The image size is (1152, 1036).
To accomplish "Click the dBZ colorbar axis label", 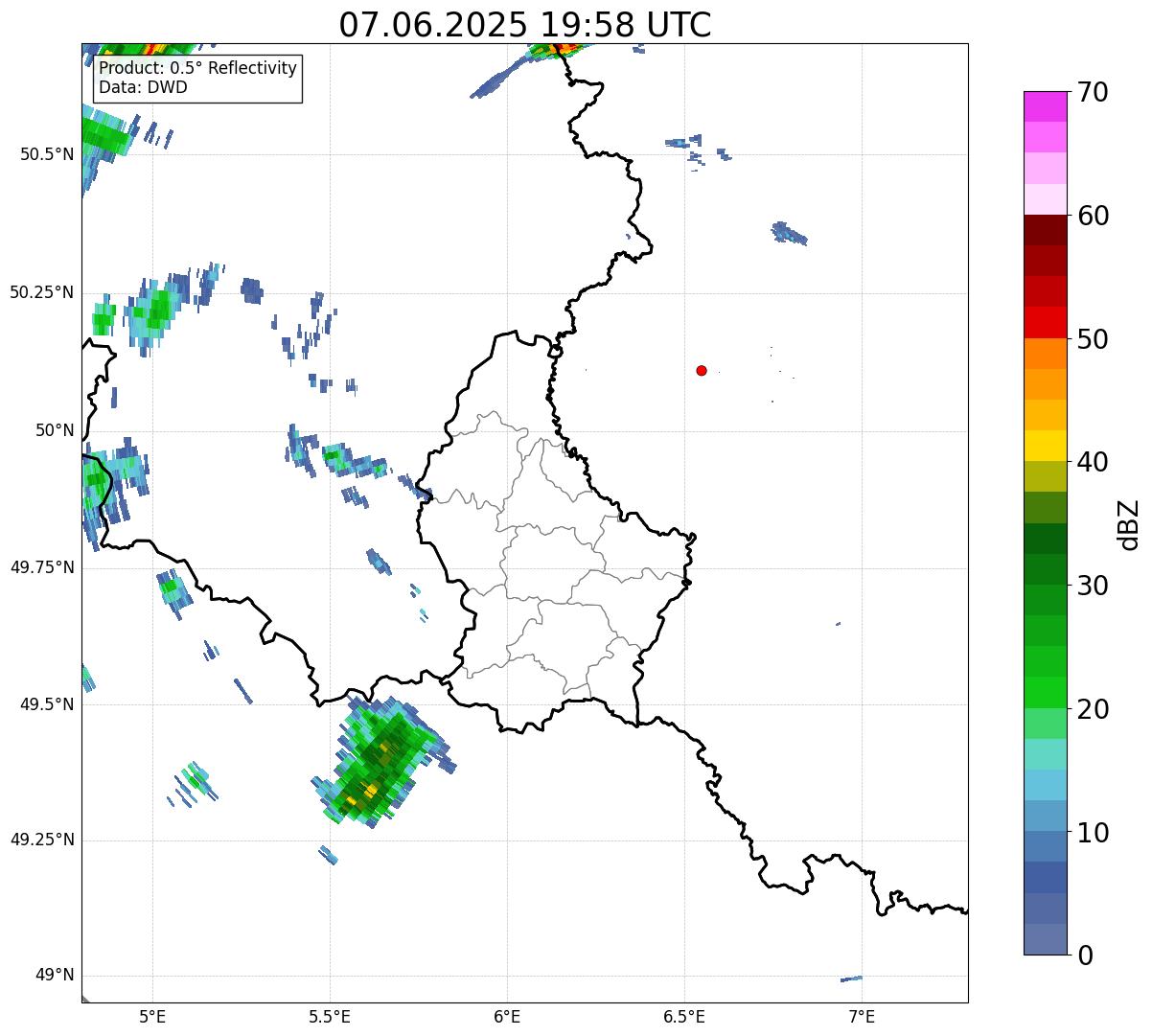I will pyautogui.click(x=1129, y=524).
